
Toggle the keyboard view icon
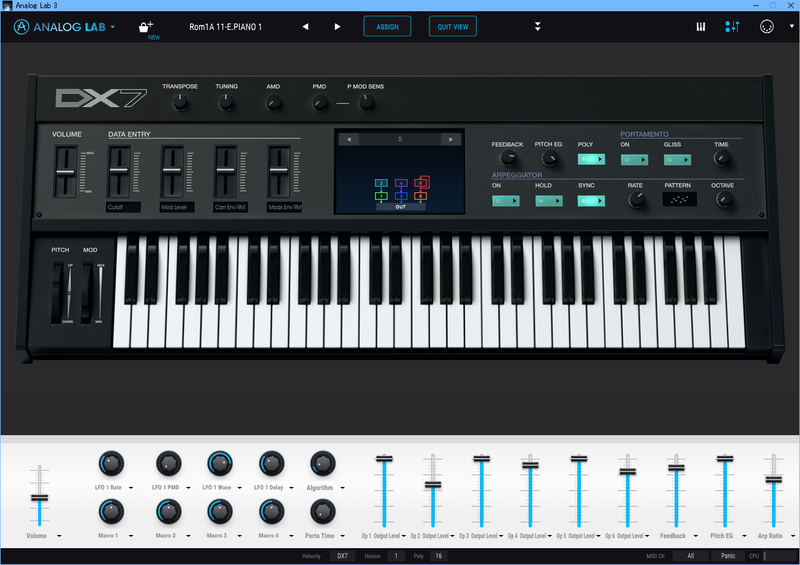point(701,27)
